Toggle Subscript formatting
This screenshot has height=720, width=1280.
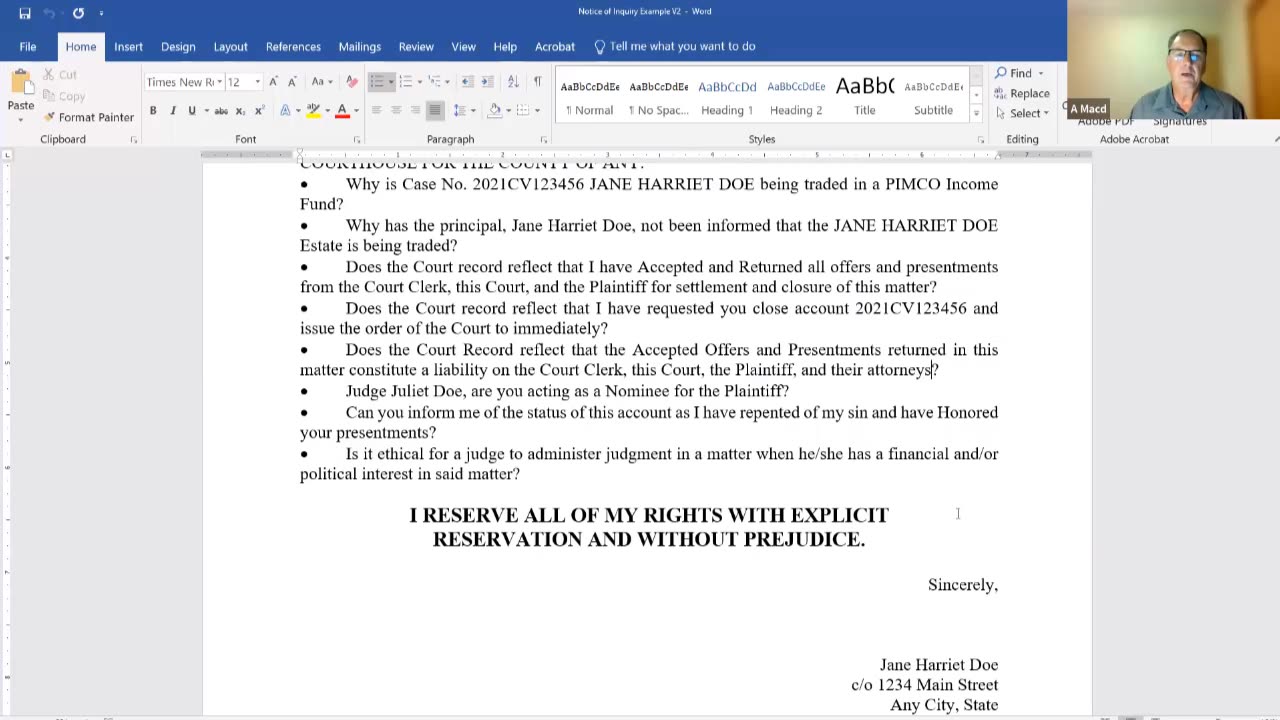(241, 110)
